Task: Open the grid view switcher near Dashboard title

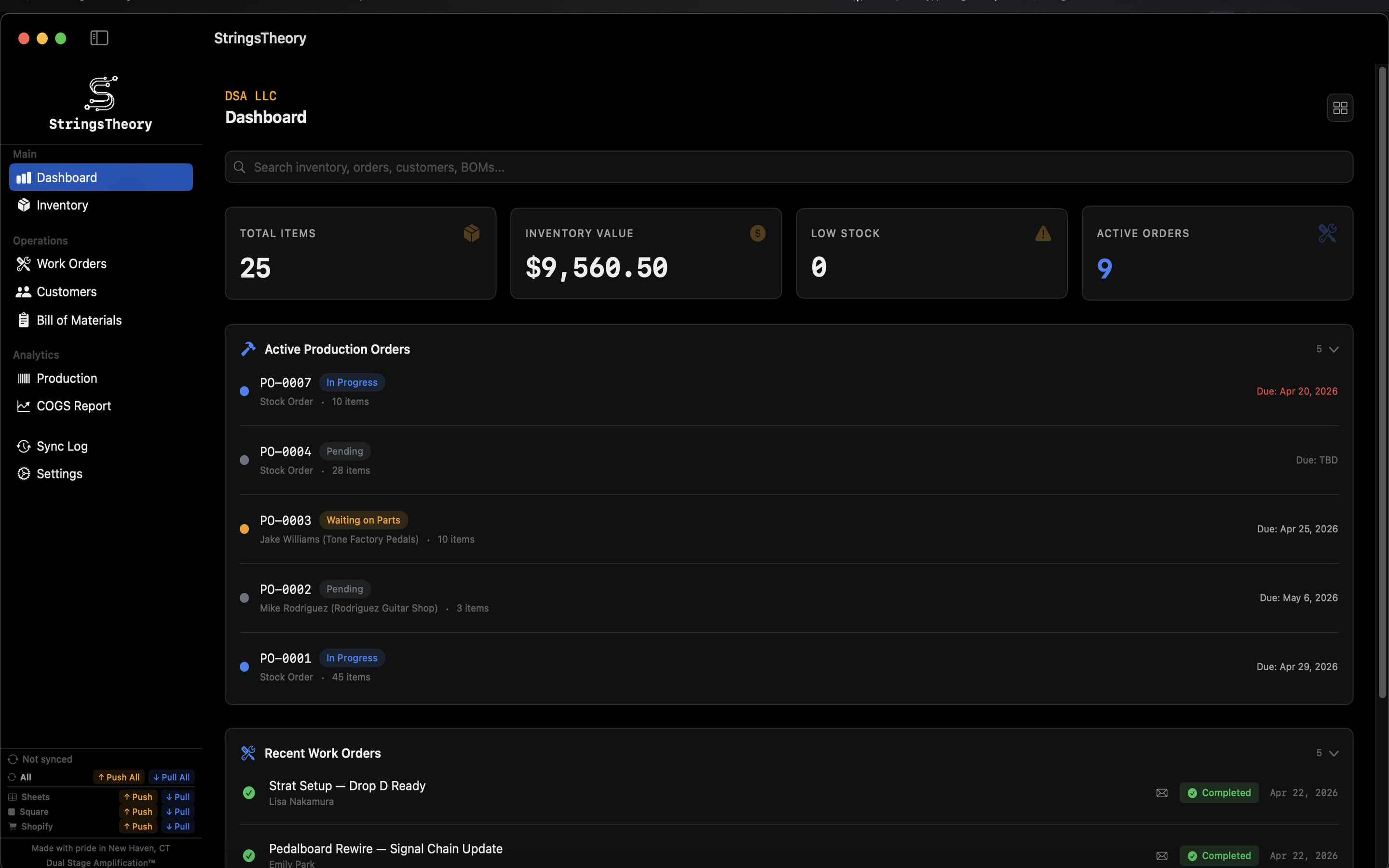Action: coord(1340,108)
